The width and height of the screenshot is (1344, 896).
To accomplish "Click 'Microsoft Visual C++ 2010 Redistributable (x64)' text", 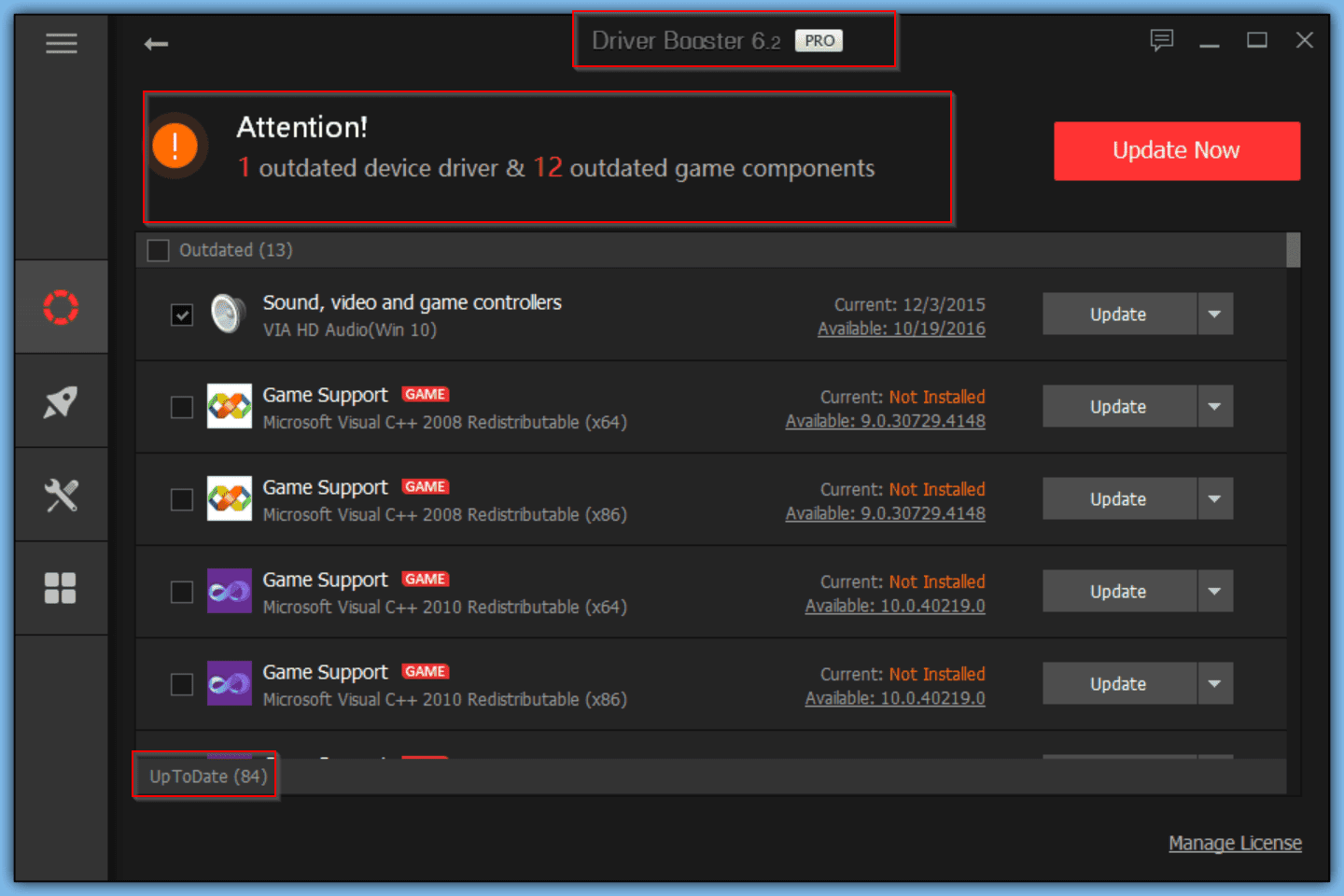I will (445, 607).
